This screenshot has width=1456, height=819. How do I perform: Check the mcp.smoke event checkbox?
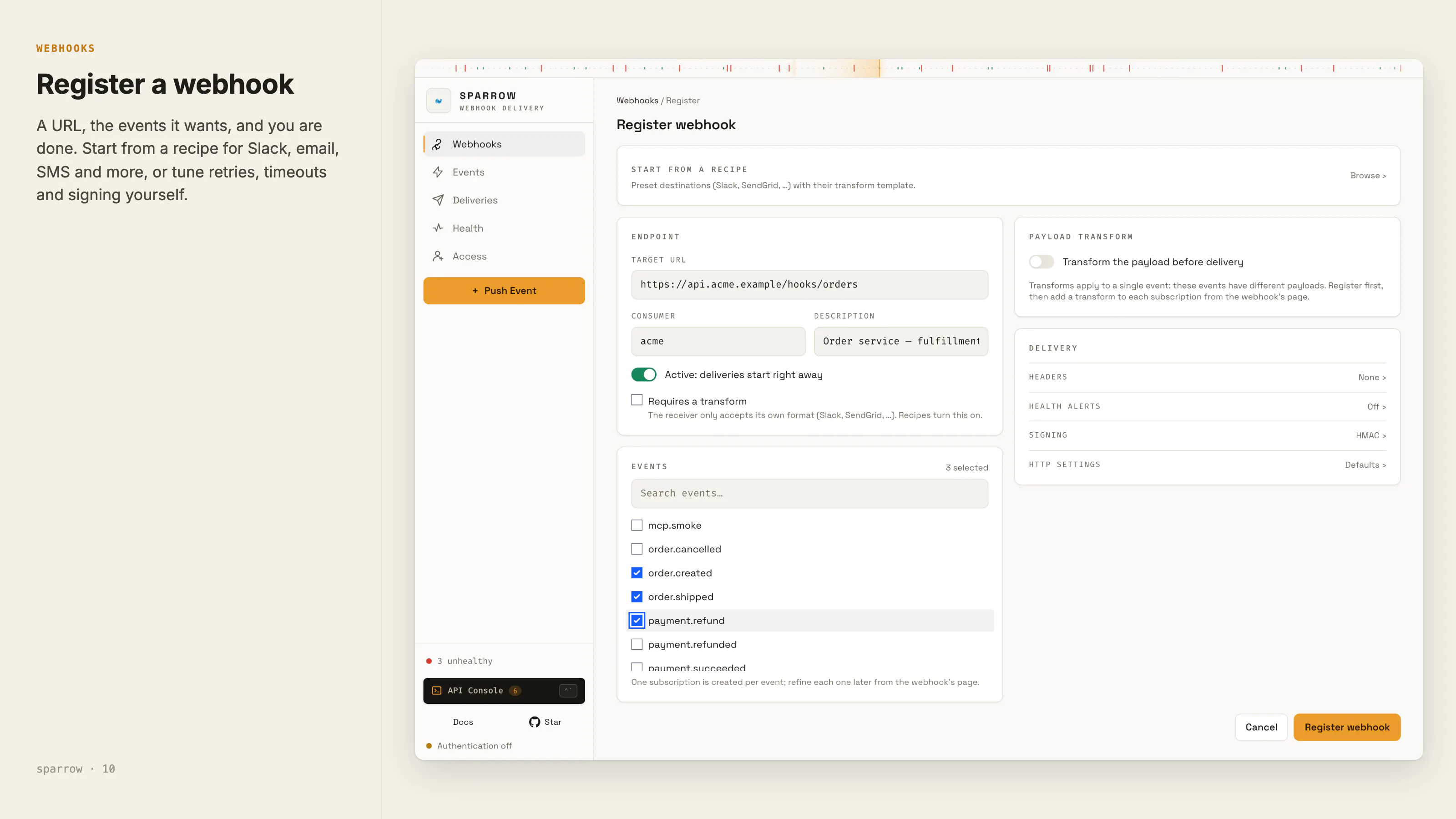coord(637,525)
